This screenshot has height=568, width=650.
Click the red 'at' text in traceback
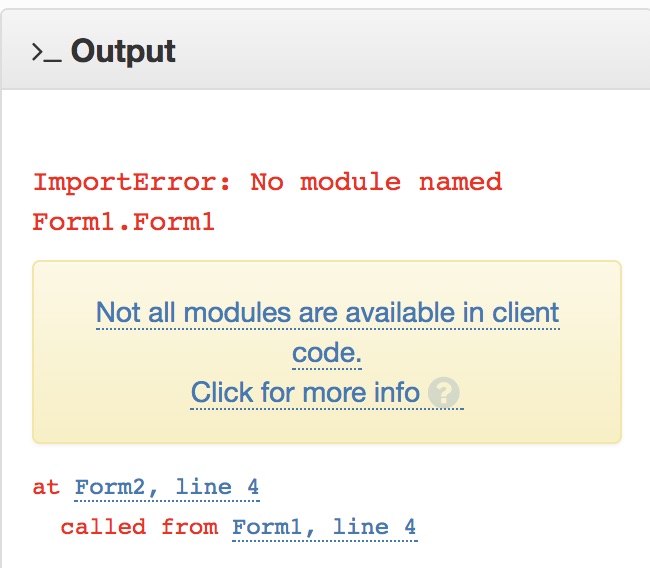[x=46, y=487]
